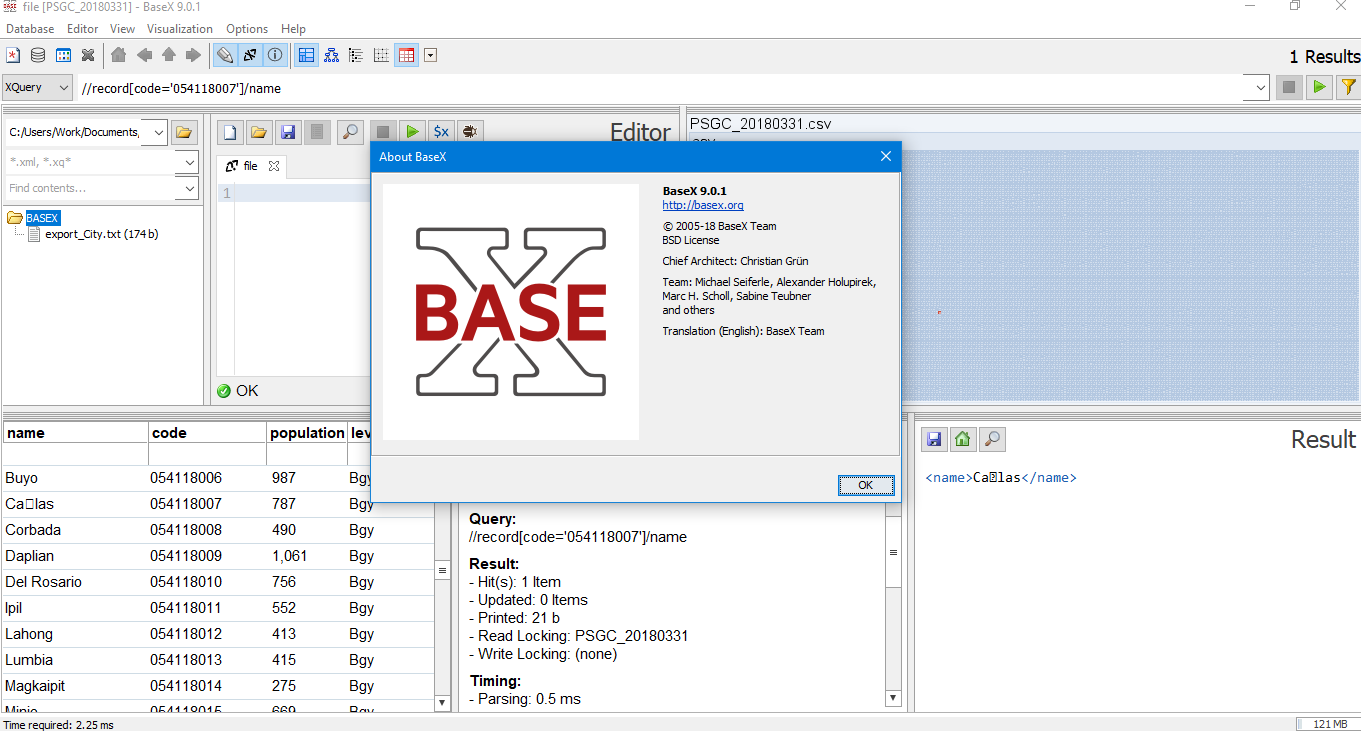Open the basex.org link in About dialog
Screen dimensions: 1361x731
(x=703, y=205)
